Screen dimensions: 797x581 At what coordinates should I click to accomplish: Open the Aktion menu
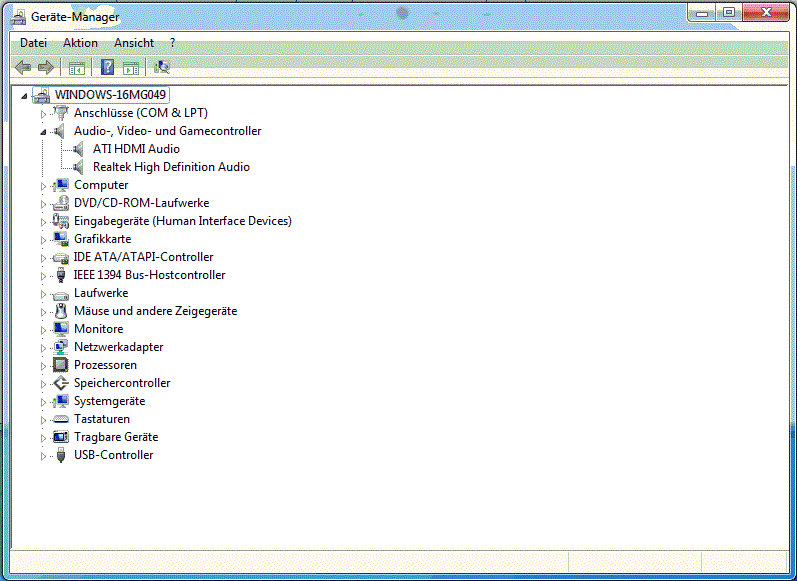click(80, 43)
